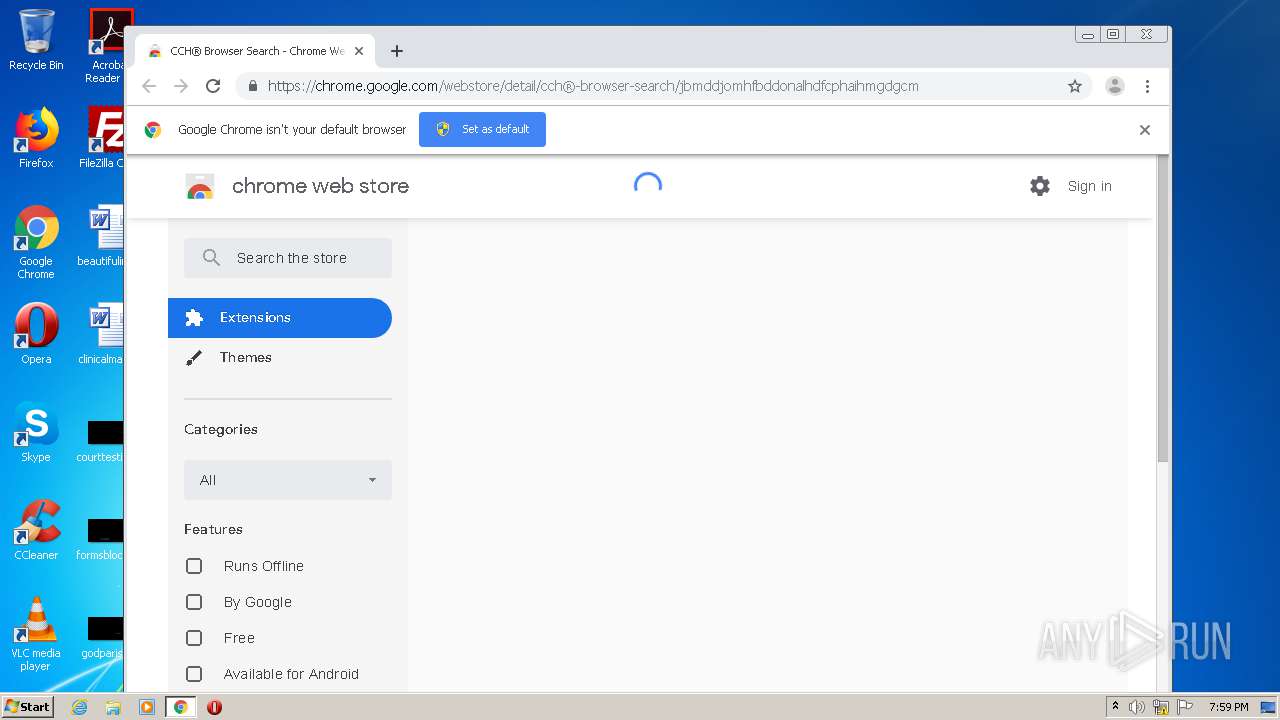This screenshot has height=720, width=1280.
Task: Launch Google Chrome desktop shortcut
Action: coord(36,242)
